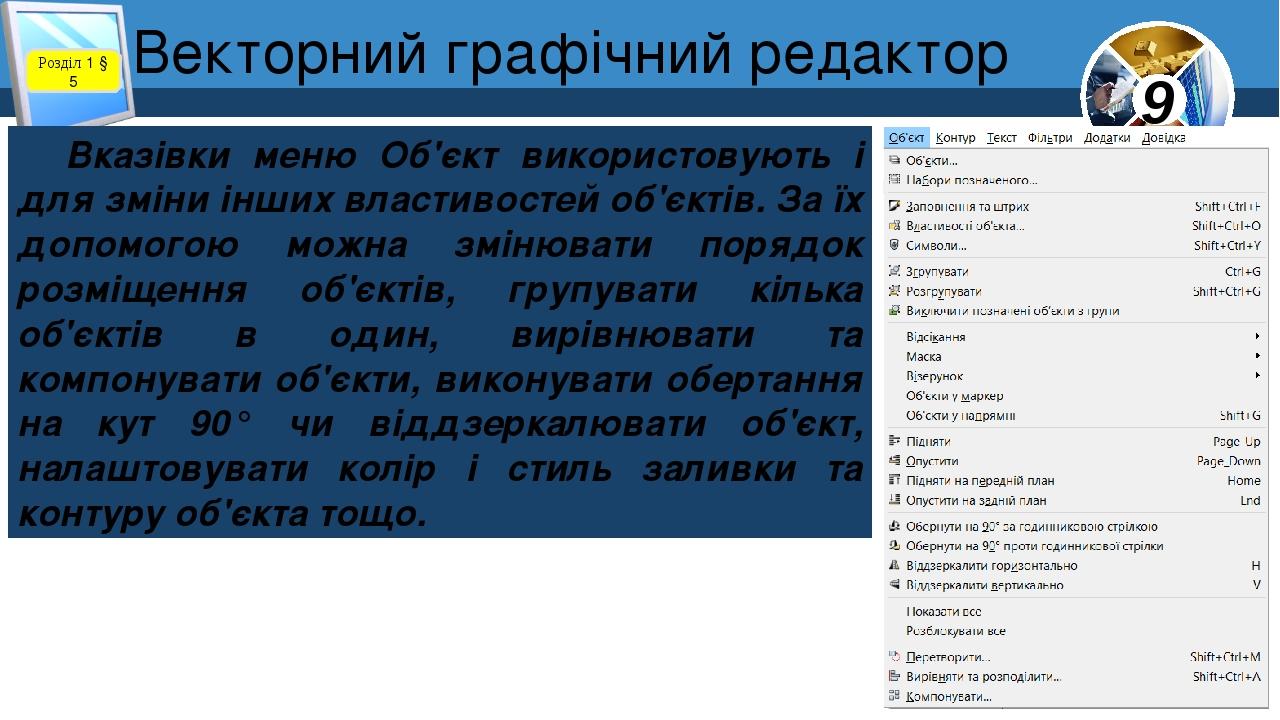Open Компонувати... via its grid icon
This screenshot has height=720, width=1280.
pos(894,696)
